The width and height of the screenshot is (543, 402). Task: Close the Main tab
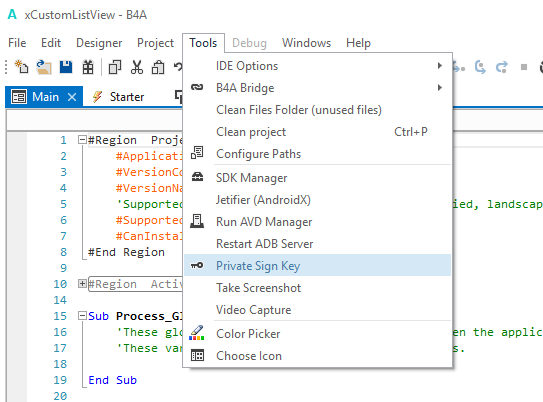(x=72, y=97)
